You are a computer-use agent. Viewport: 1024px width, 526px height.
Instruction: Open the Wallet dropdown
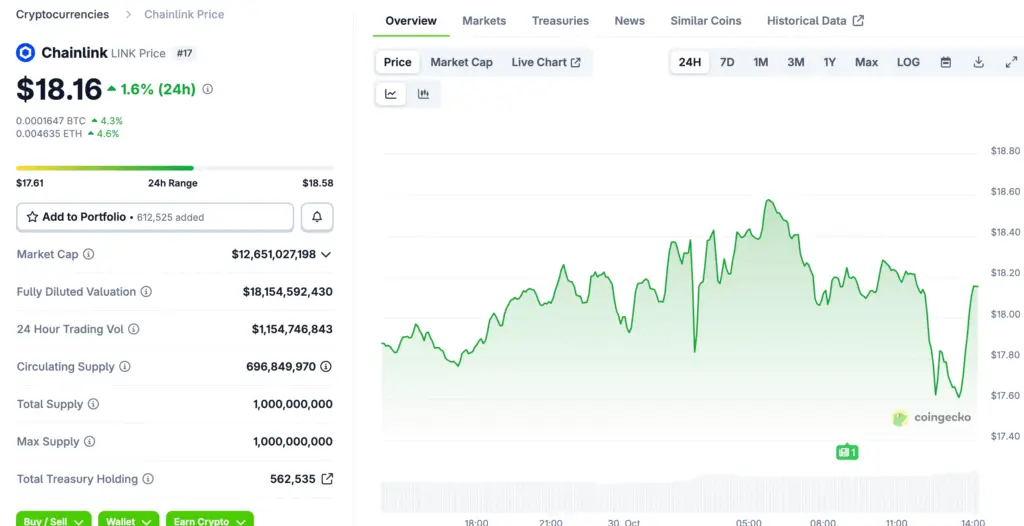tap(128, 520)
